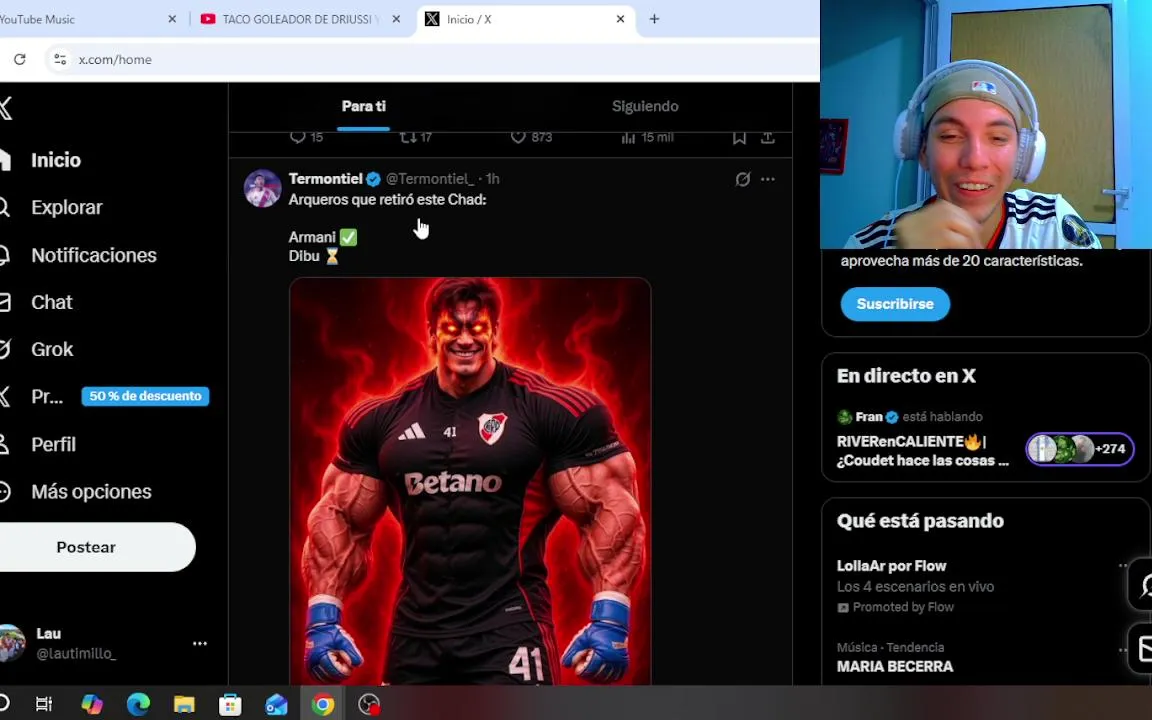Reload the page with refresh icon

20,60
